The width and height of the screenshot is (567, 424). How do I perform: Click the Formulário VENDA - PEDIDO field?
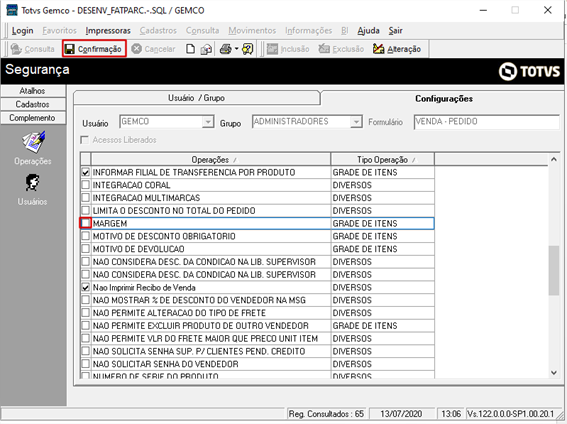pyautogui.click(x=486, y=122)
